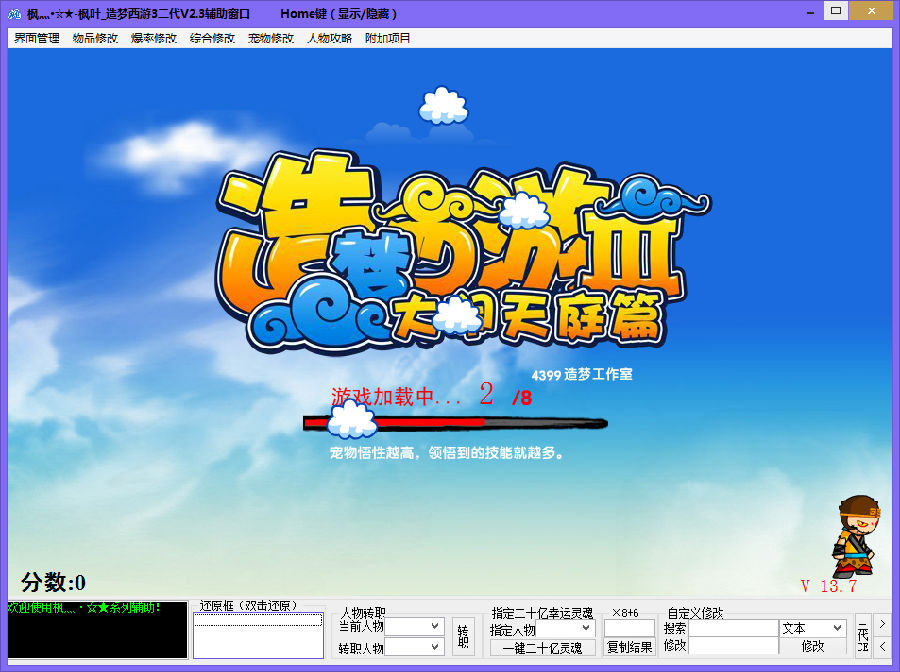This screenshot has height=672, width=900.
Task: Open the 界面管理 menu
Action: click(37, 38)
